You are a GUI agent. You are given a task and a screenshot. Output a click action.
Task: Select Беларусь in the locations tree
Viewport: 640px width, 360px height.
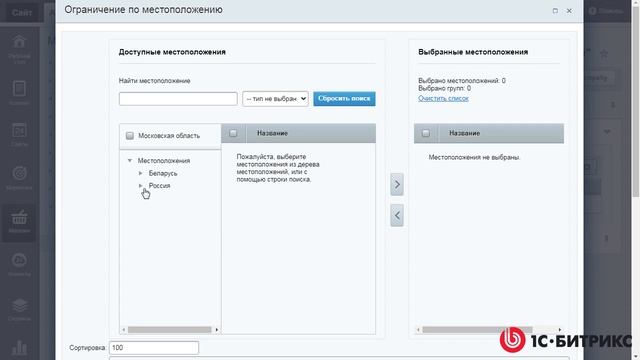[x=163, y=173]
